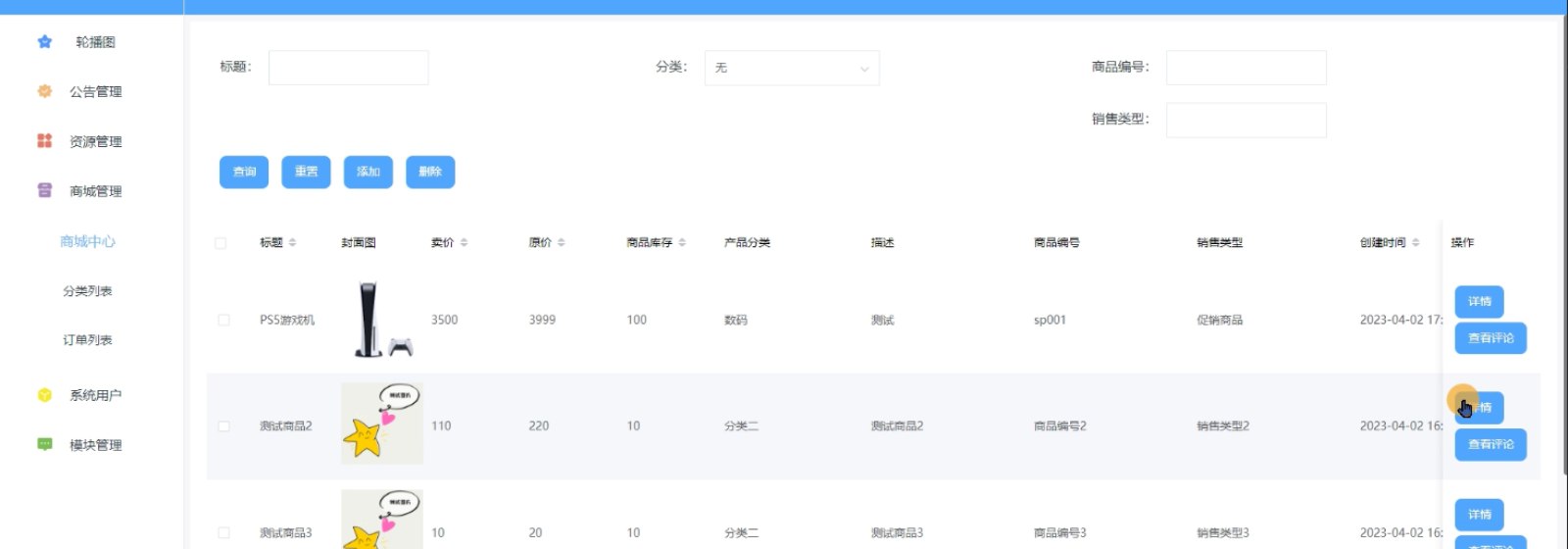Click the PS5游戏机 title cell
Viewport: 1568px width, 549px height.
(x=287, y=320)
